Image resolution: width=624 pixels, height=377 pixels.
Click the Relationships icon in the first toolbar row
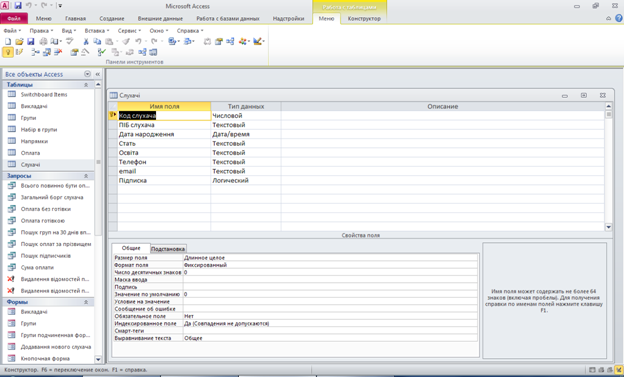pyautogui.click(x=230, y=41)
